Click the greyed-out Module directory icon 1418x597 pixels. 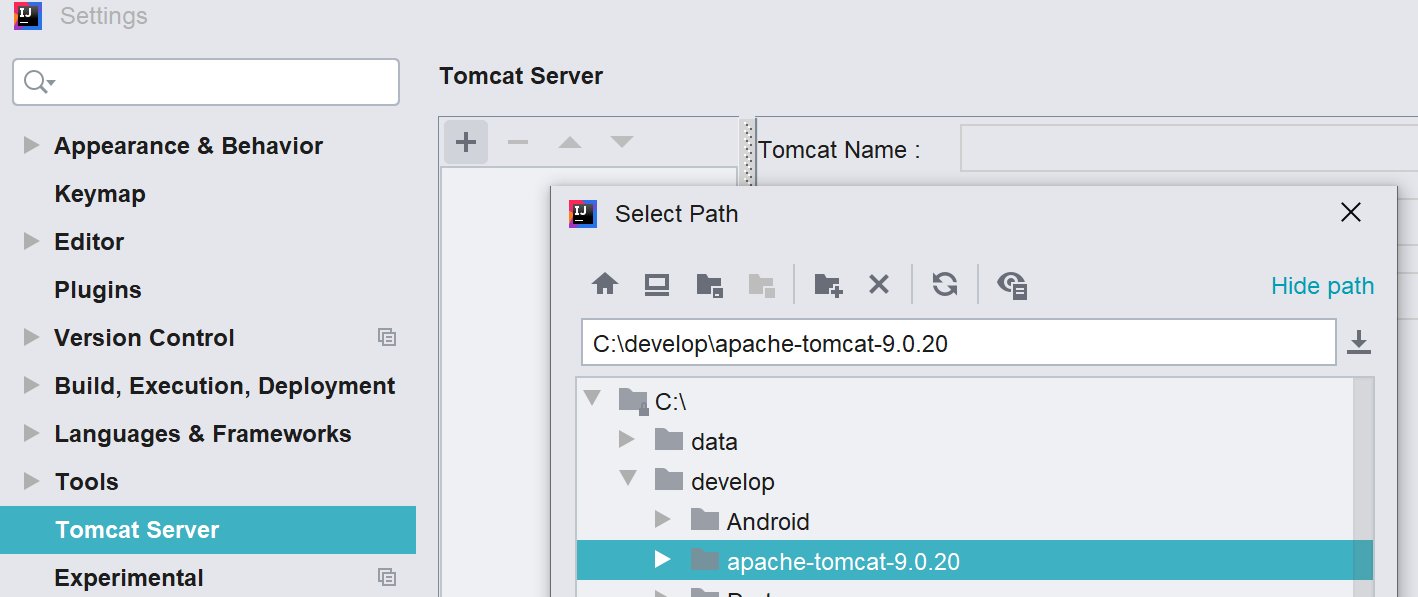[x=762, y=286]
